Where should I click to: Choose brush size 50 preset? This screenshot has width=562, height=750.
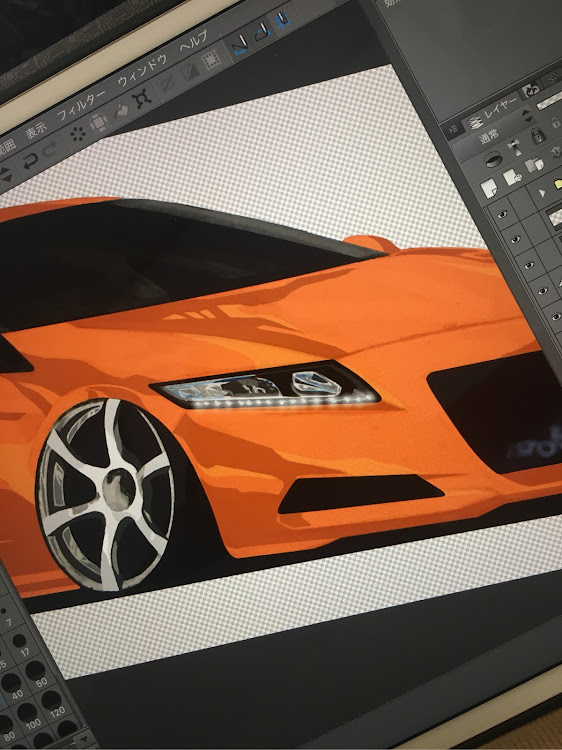coord(37,674)
